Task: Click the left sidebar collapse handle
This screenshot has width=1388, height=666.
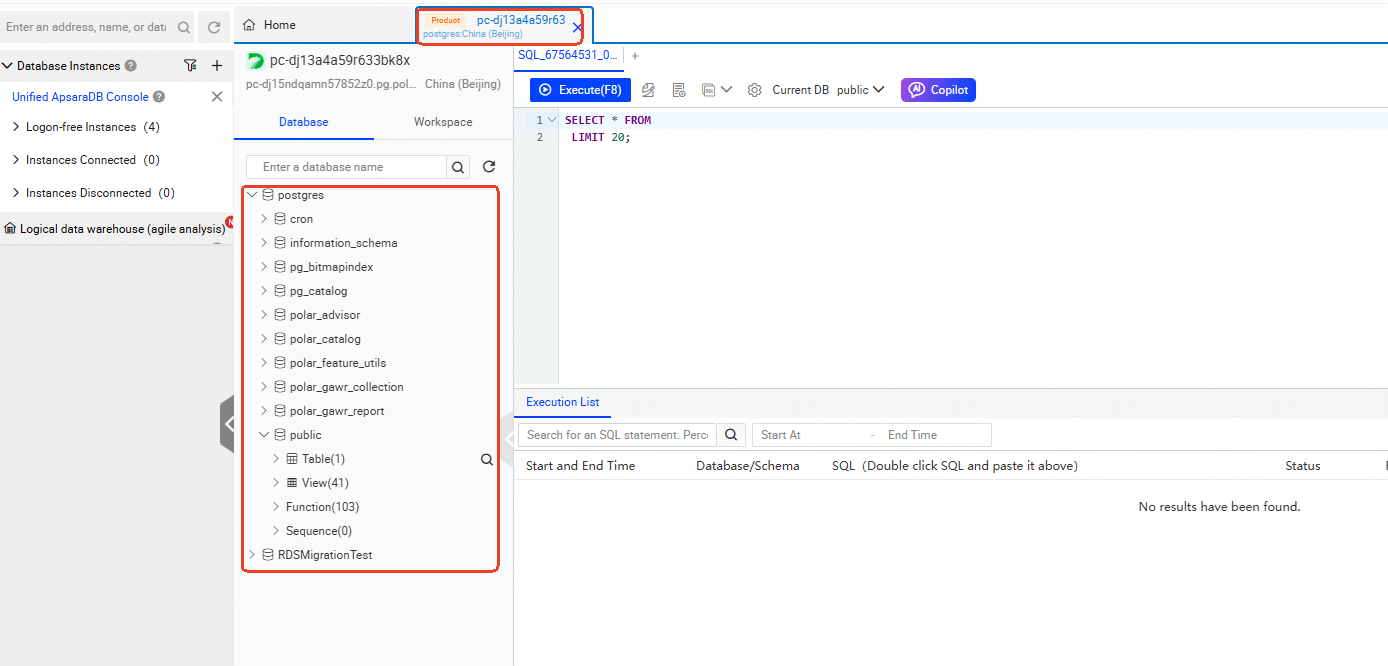Action: tap(227, 424)
